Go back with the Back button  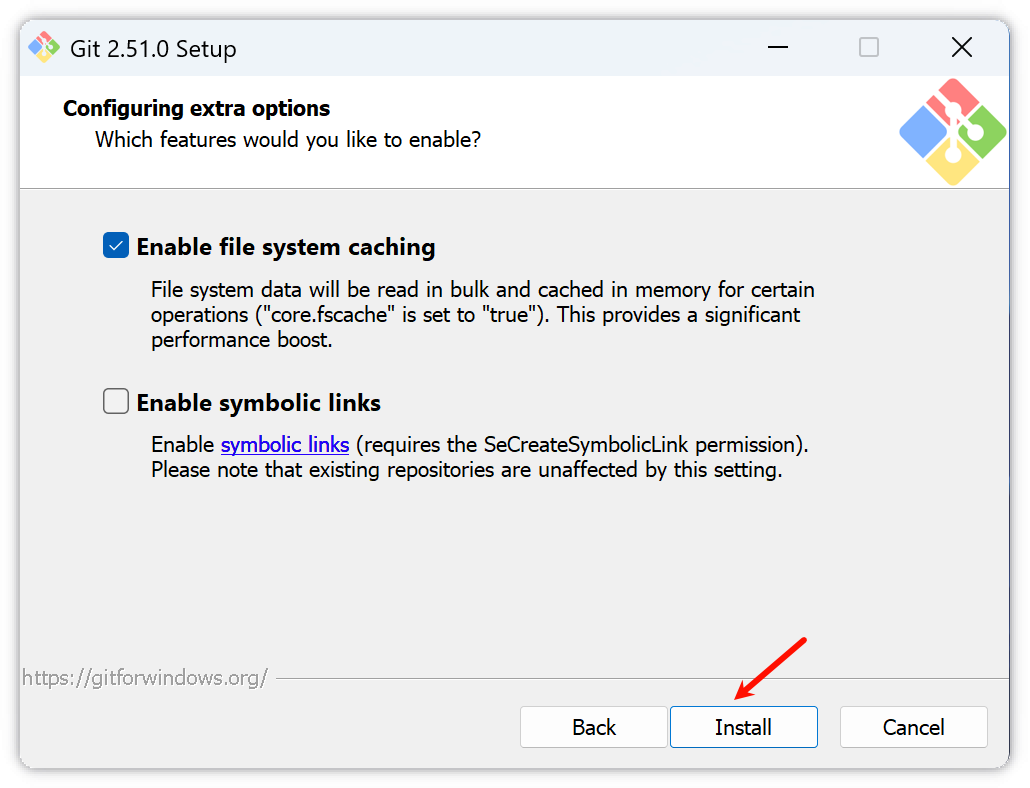point(593,727)
